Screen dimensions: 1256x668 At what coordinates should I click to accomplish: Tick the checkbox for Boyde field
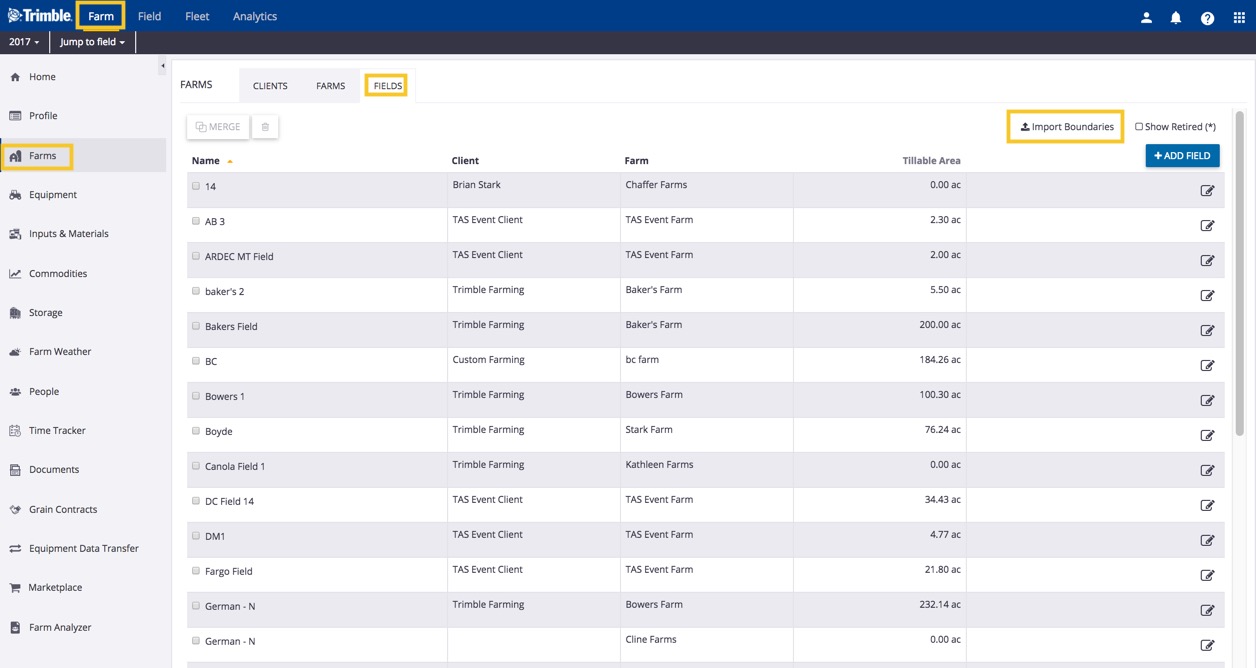pyautogui.click(x=196, y=431)
